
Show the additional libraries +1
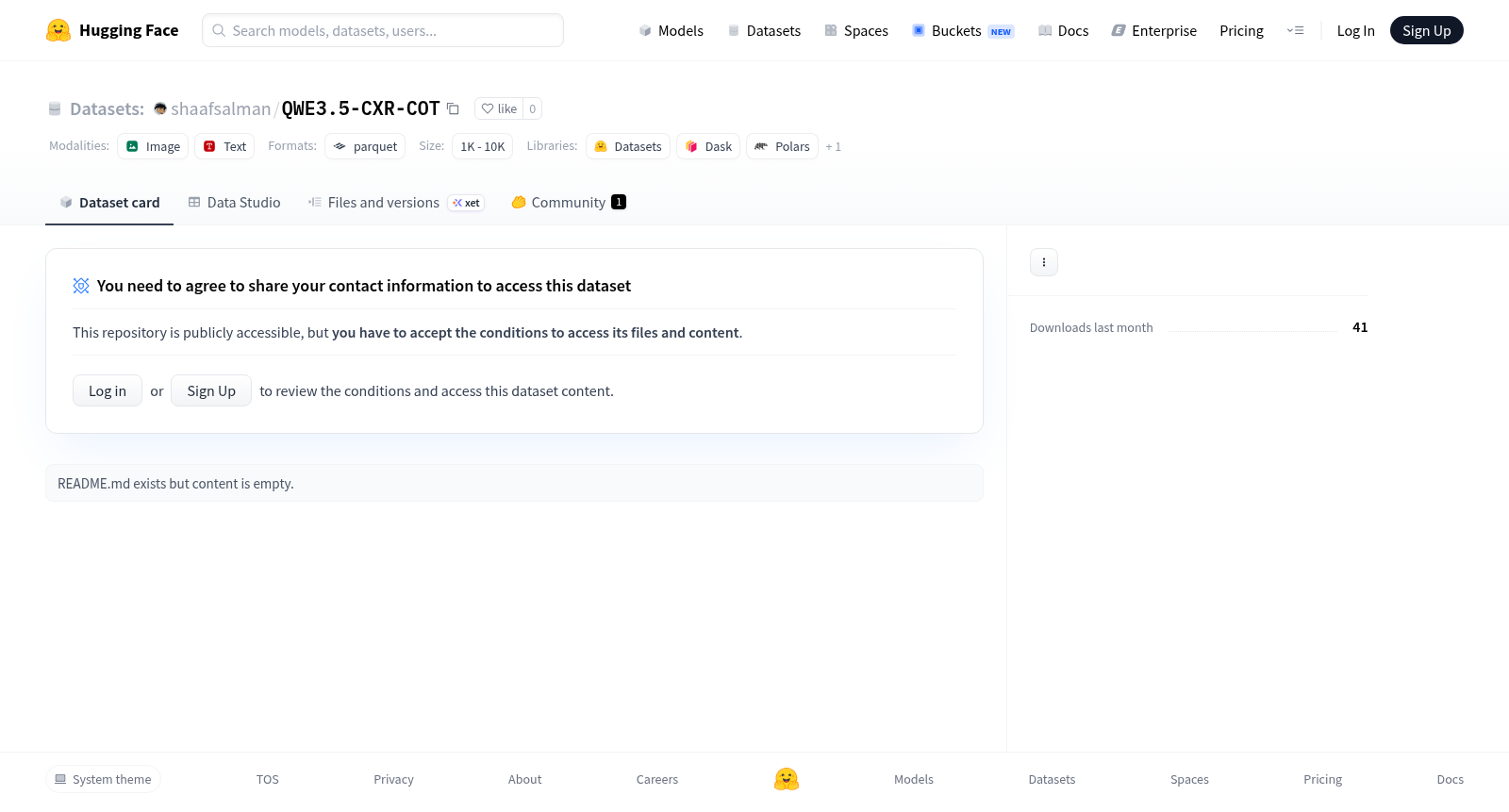coord(833,146)
